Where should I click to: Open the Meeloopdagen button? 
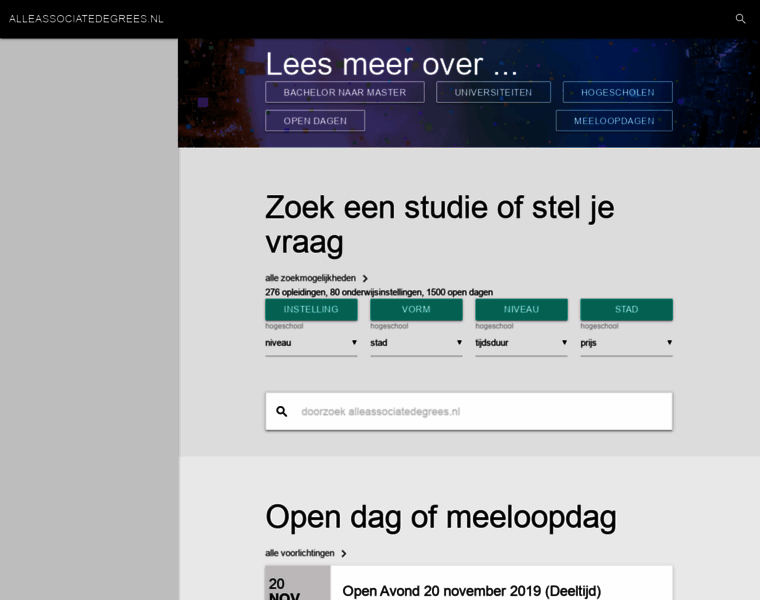pyautogui.click(x=614, y=121)
